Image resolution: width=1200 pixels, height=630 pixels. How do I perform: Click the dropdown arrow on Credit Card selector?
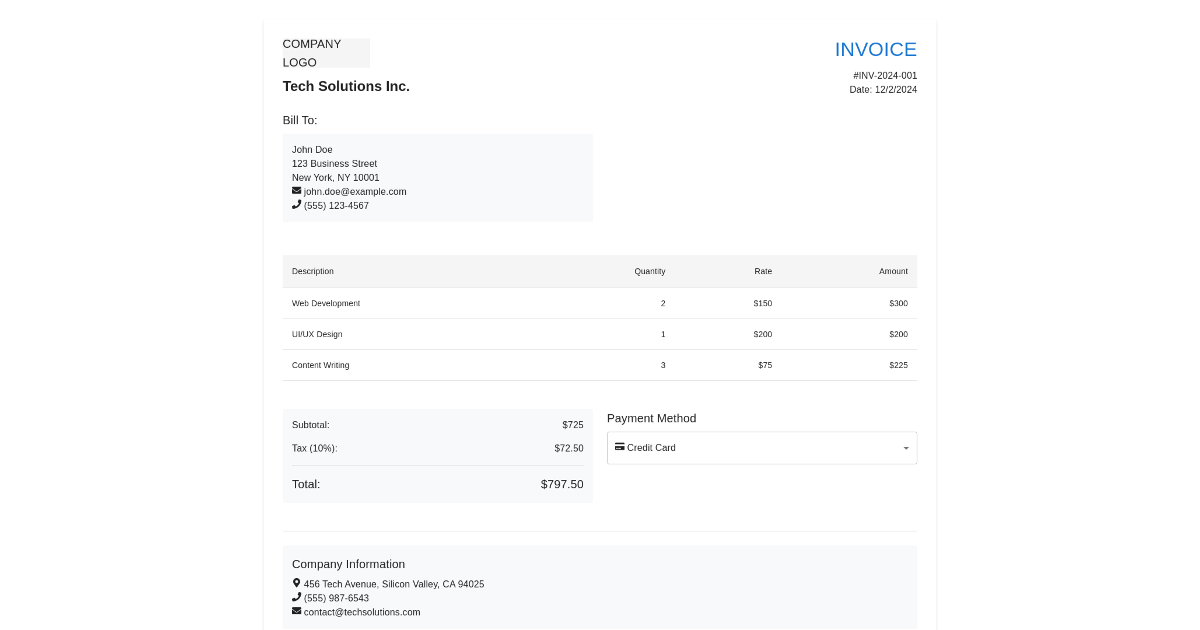coord(906,448)
